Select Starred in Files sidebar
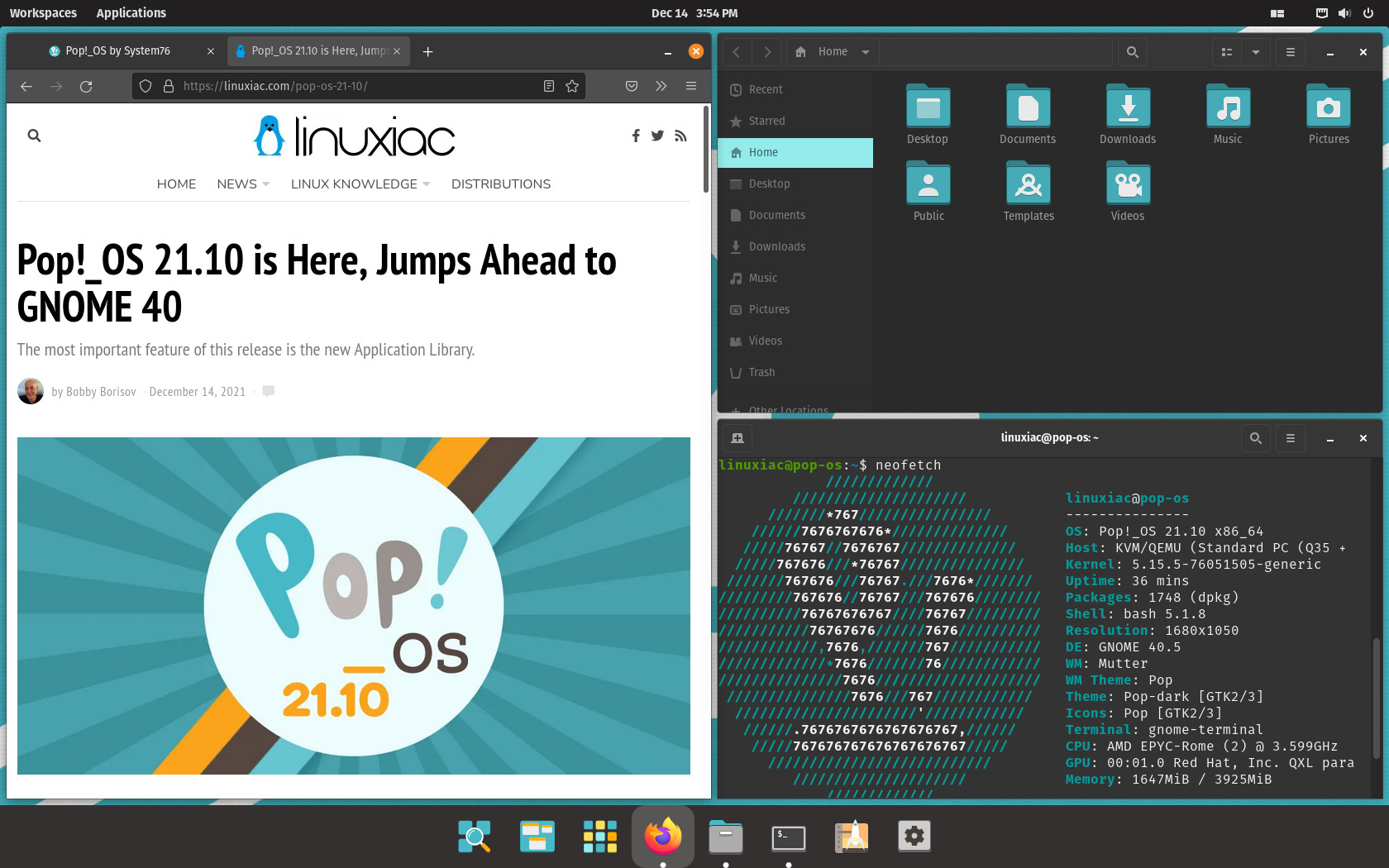 tap(795, 121)
